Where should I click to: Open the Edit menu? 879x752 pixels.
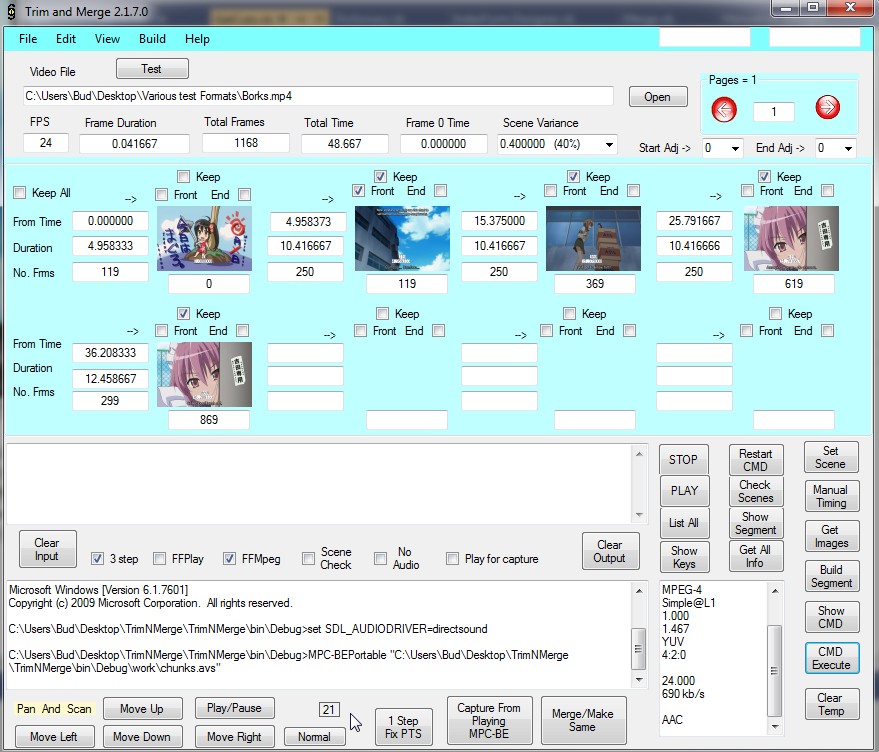click(66, 39)
